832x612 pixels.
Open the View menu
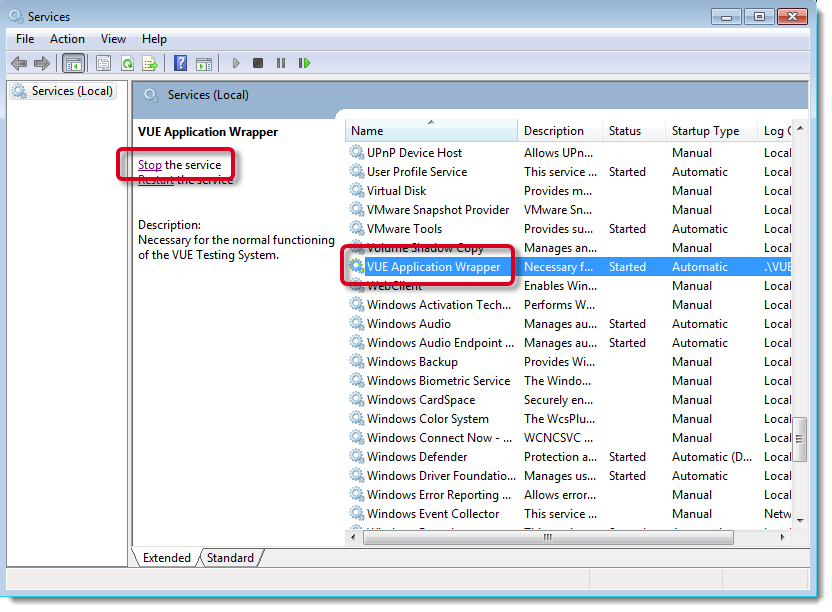[x=114, y=39]
